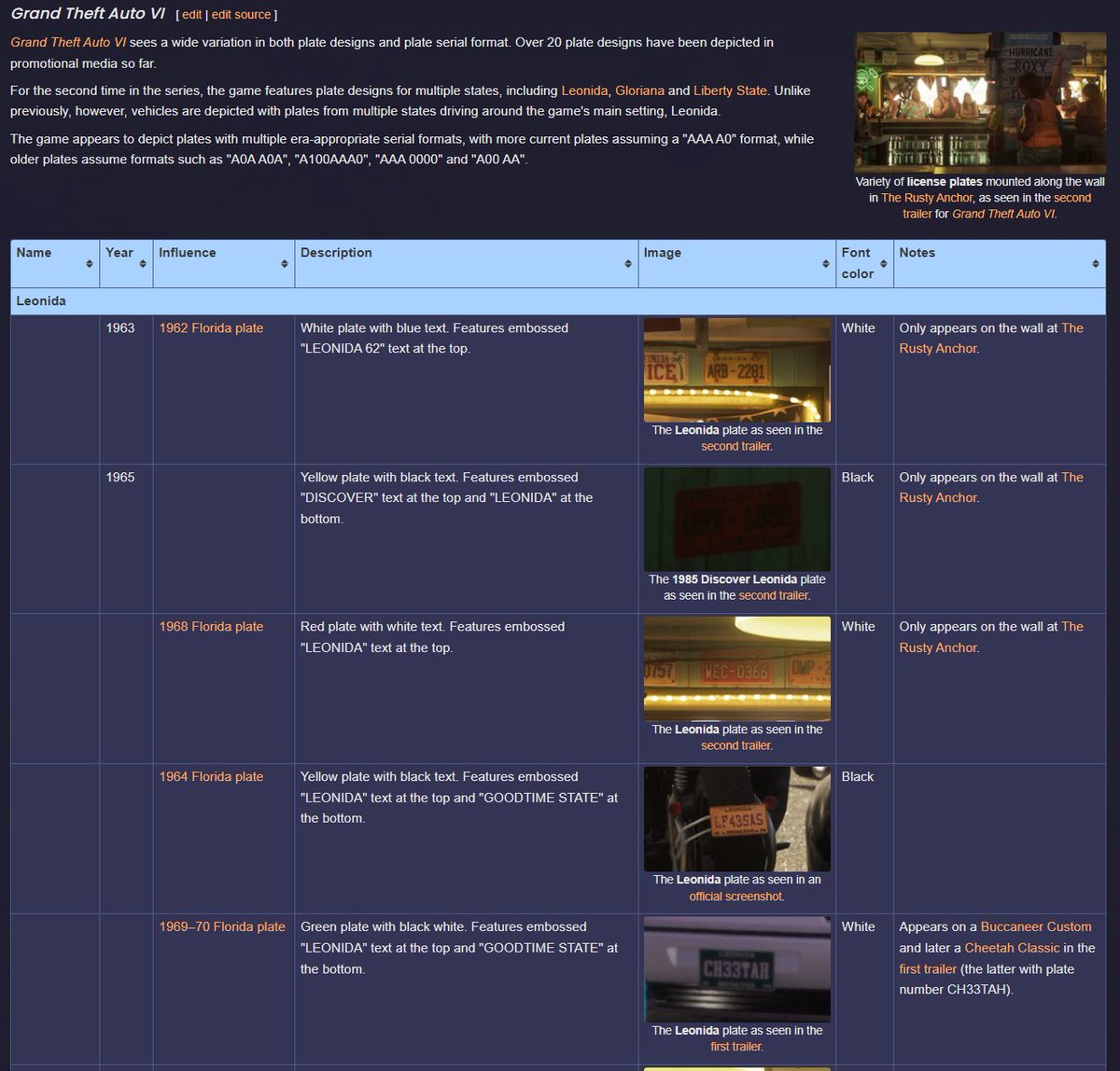Open second trailer link under VEC-0366 plate
Screen dimensions: 1120x1071
(735, 745)
